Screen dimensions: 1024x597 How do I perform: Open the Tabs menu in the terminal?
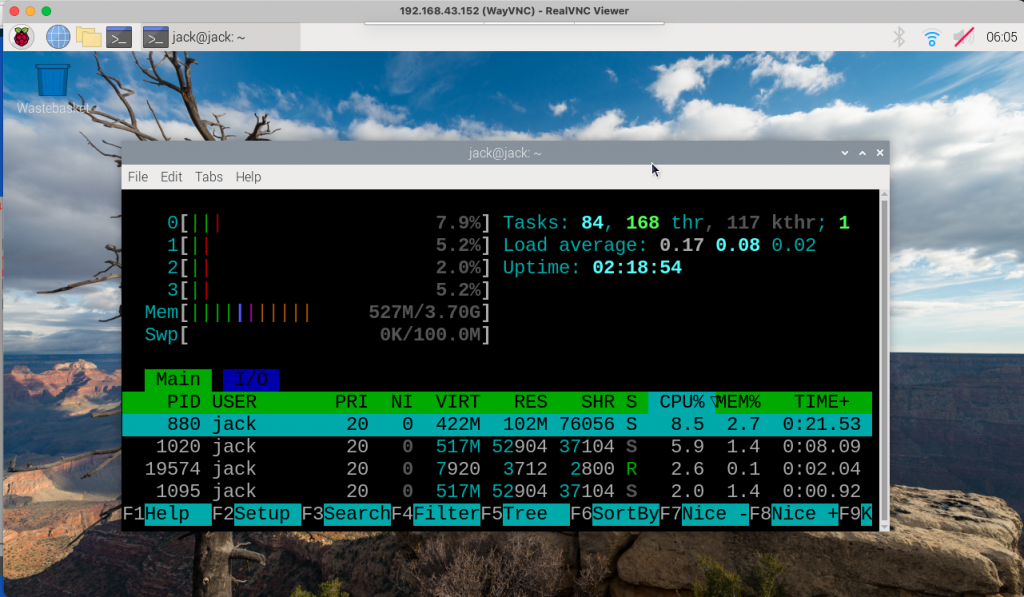click(x=209, y=177)
